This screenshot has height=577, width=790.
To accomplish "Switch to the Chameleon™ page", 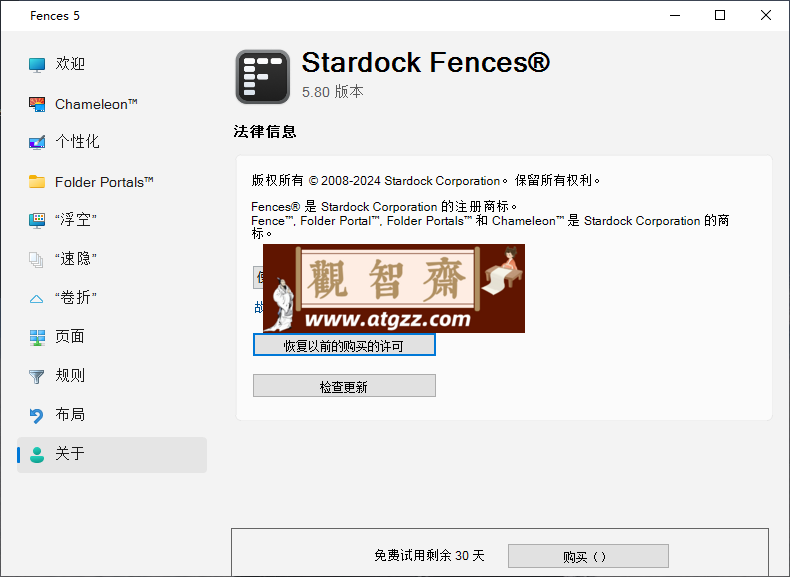I will 112,104.
